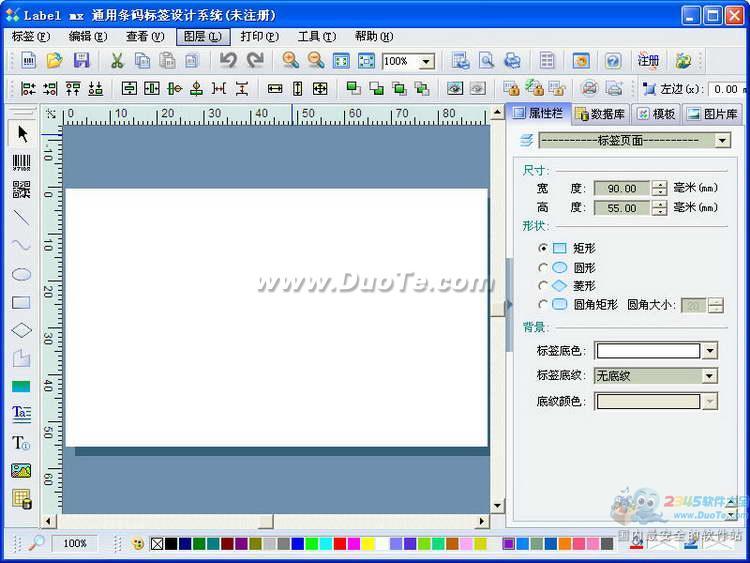Switch to the 模板 tab
This screenshot has width=750, height=563.
click(656, 114)
